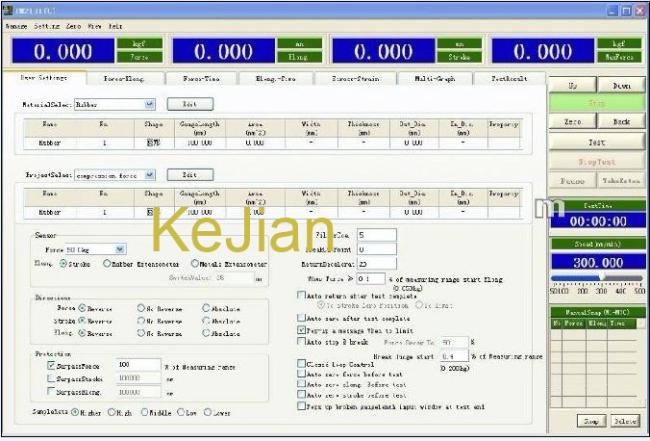
Task: Expand the MaterialSelect dropdown
Action: pyautogui.click(x=150, y=103)
